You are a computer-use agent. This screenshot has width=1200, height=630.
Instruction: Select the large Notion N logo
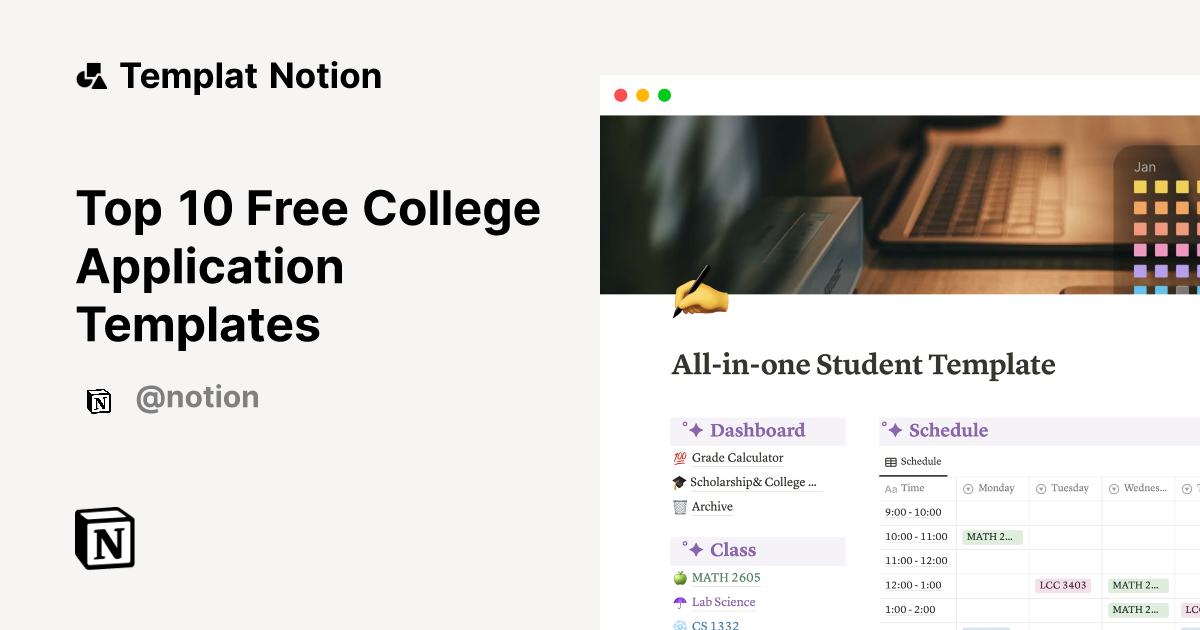click(104, 539)
